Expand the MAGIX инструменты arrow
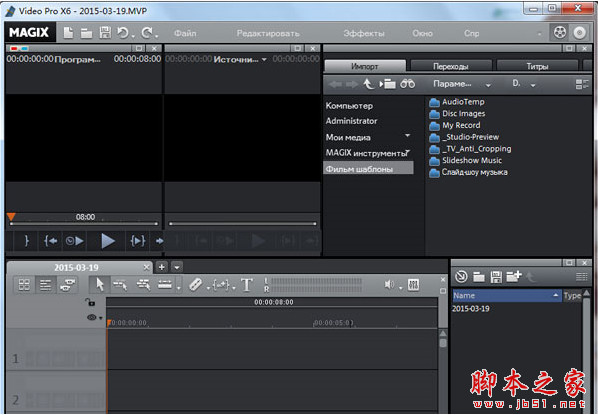This screenshot has width=598, height=415. tap(408, 151)
